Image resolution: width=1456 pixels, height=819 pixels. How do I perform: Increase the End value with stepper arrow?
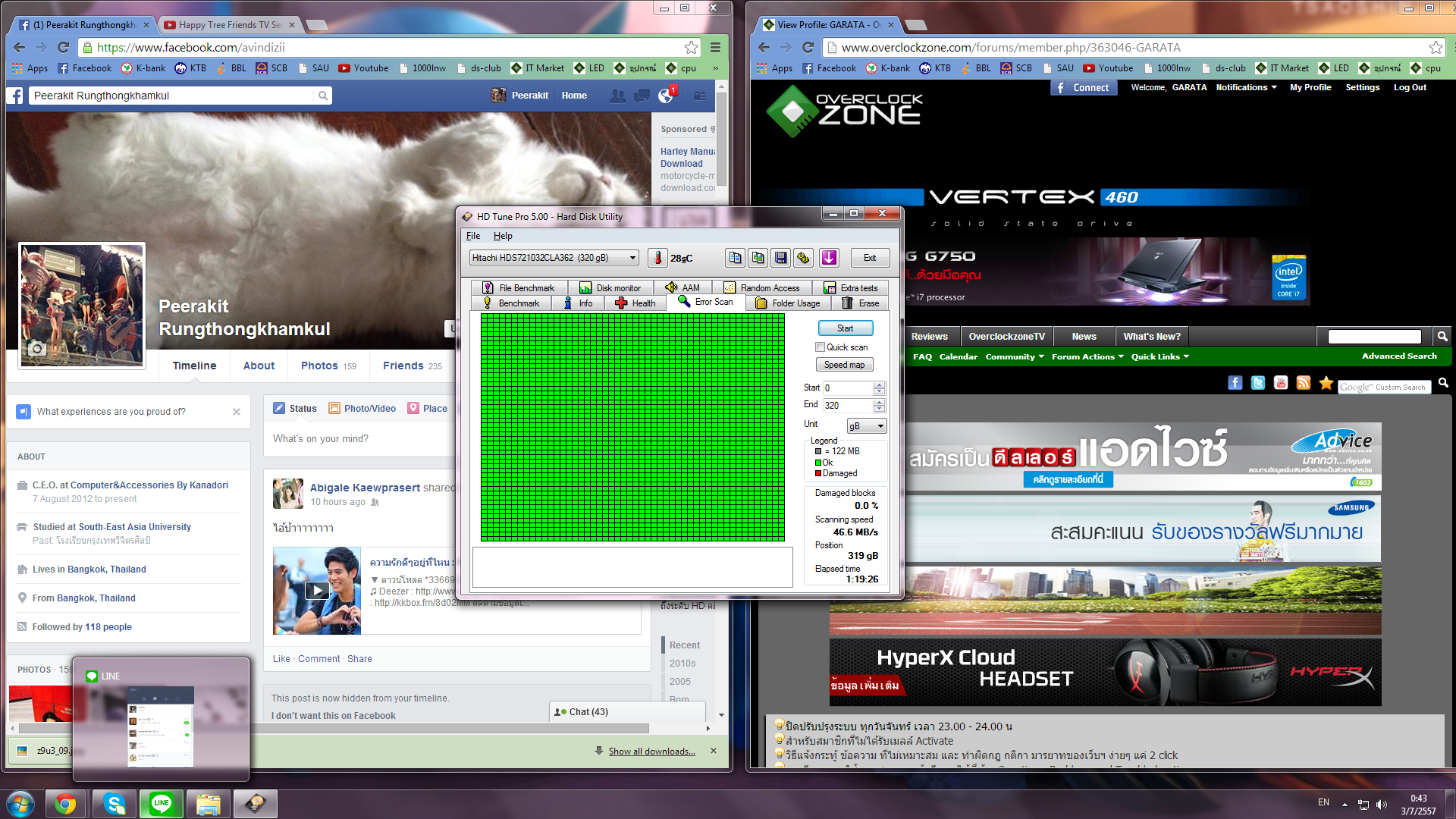tap(879, 402)
